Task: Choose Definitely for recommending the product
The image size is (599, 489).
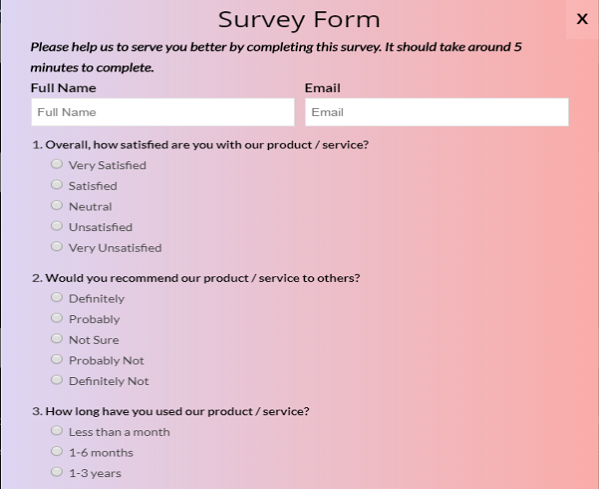Action: coord(57,297)
